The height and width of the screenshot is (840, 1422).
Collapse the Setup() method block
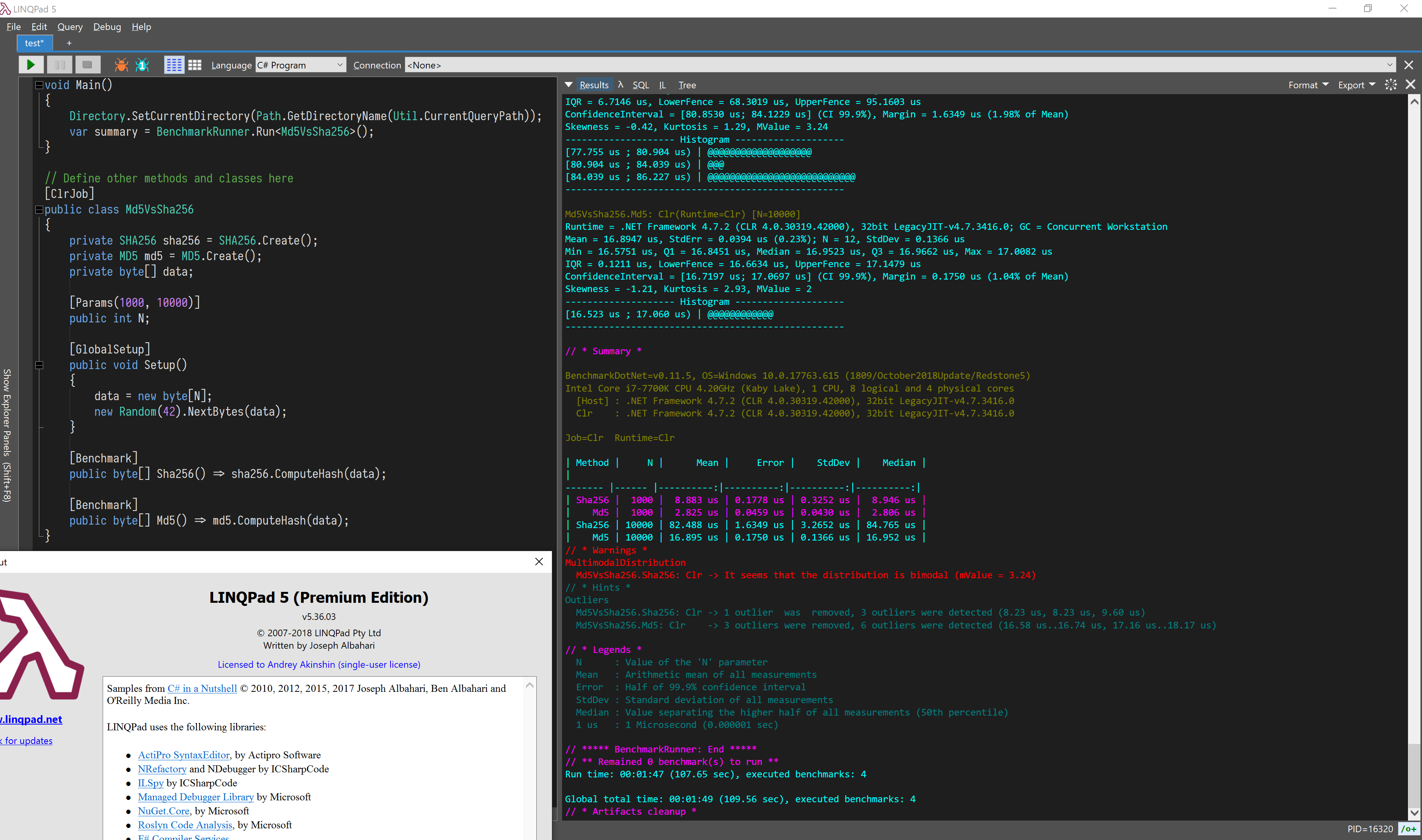point(39,365)
